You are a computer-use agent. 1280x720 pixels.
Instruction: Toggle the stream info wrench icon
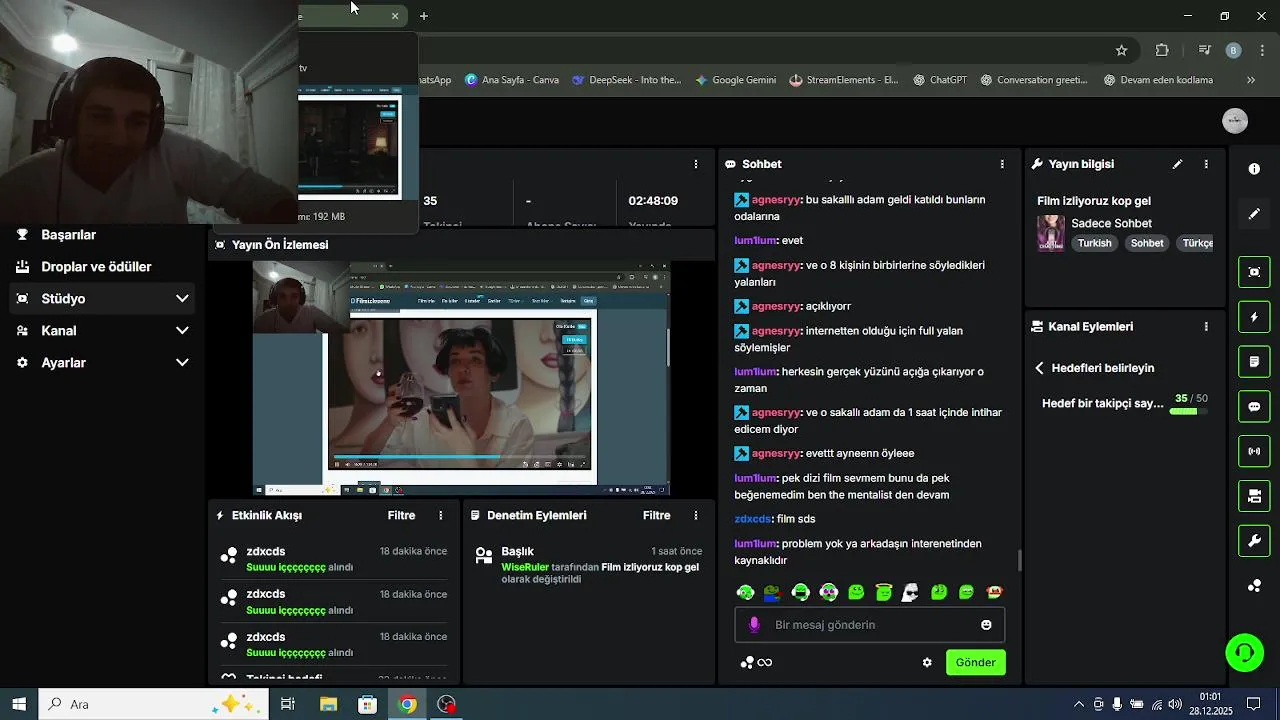[x=1254, y=541]
